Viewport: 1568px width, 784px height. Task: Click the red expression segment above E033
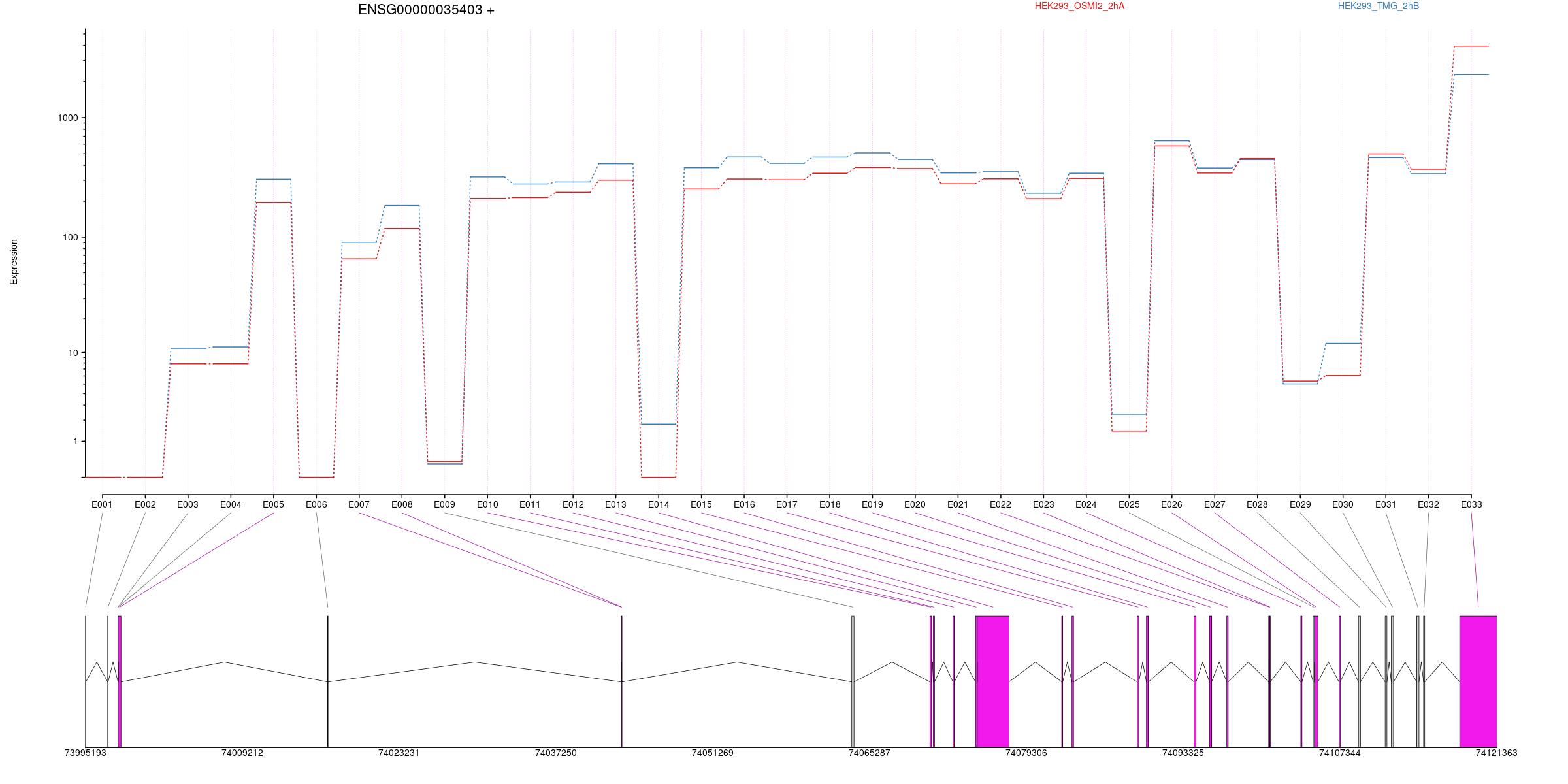[1471, 46]
